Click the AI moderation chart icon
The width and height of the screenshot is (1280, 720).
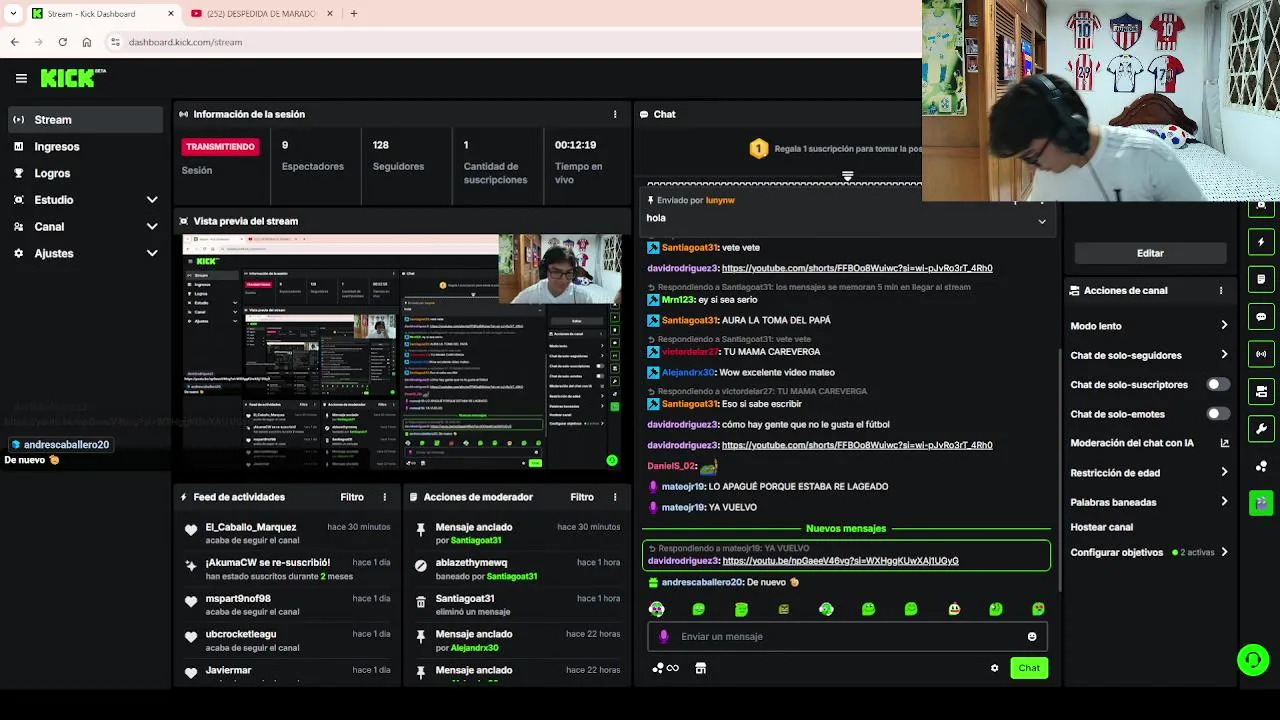click(1224, 443)
